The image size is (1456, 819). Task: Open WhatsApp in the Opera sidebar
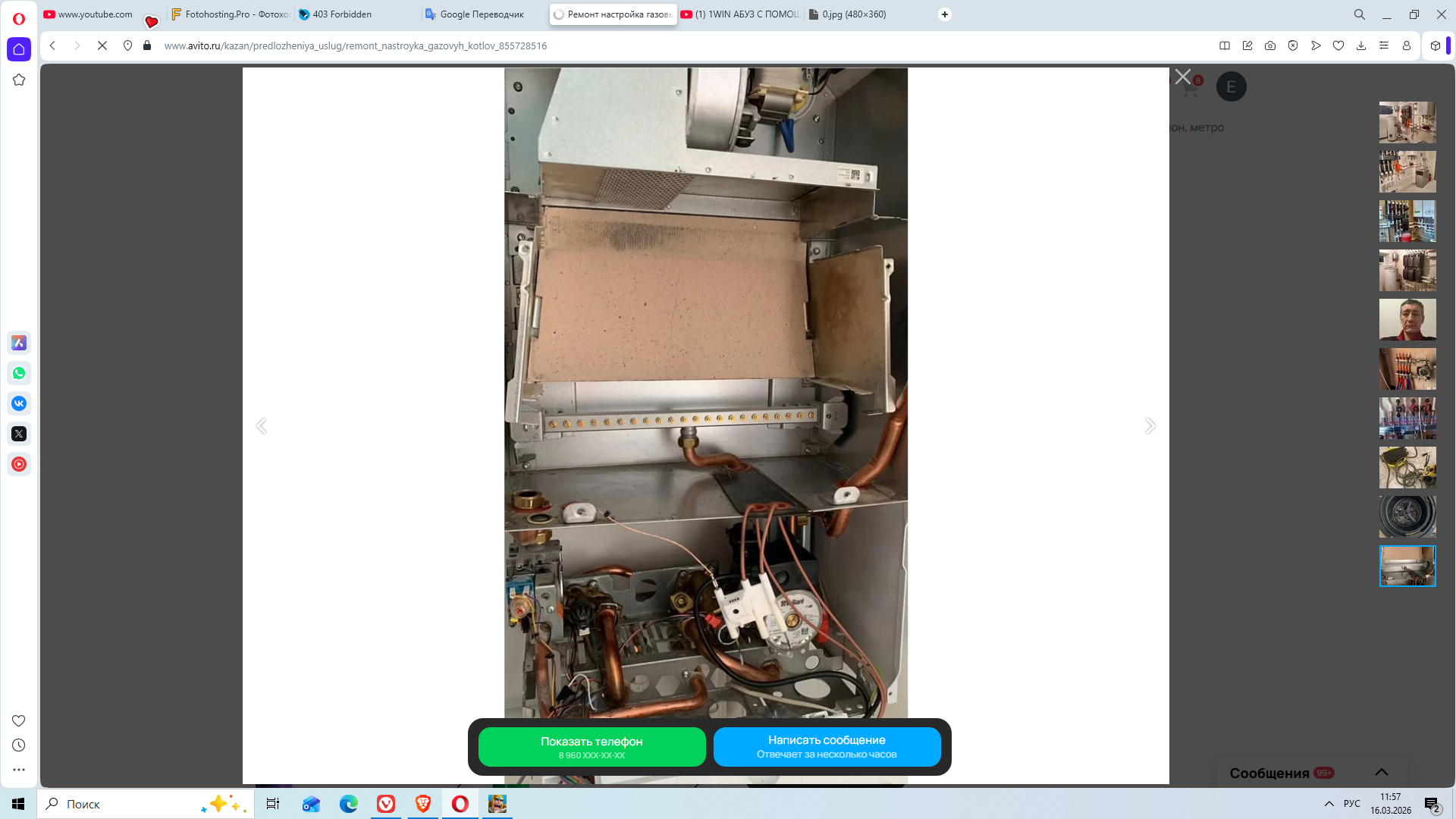(19, 373)
